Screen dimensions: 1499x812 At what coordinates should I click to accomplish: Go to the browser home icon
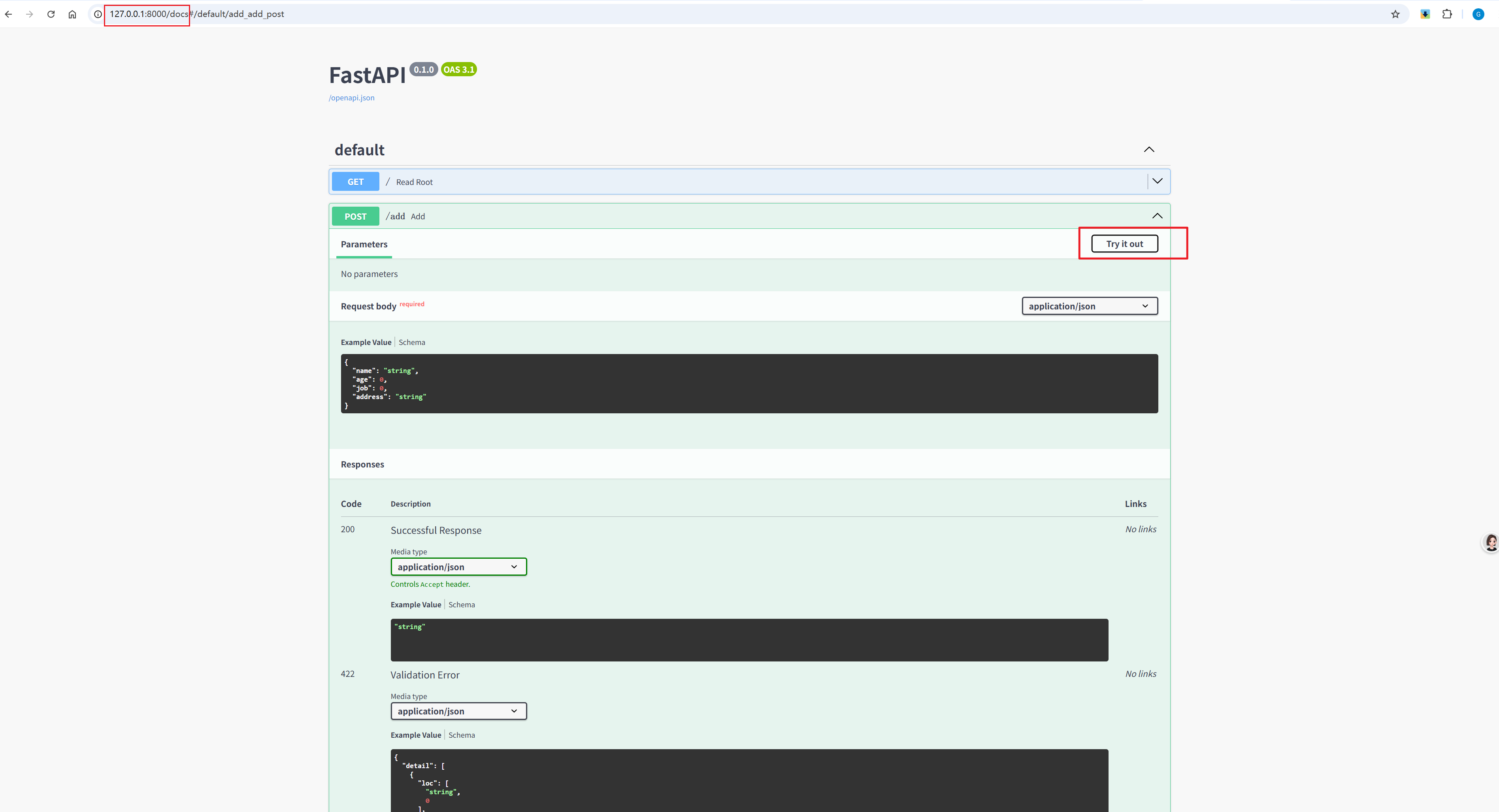pos(72,14)
